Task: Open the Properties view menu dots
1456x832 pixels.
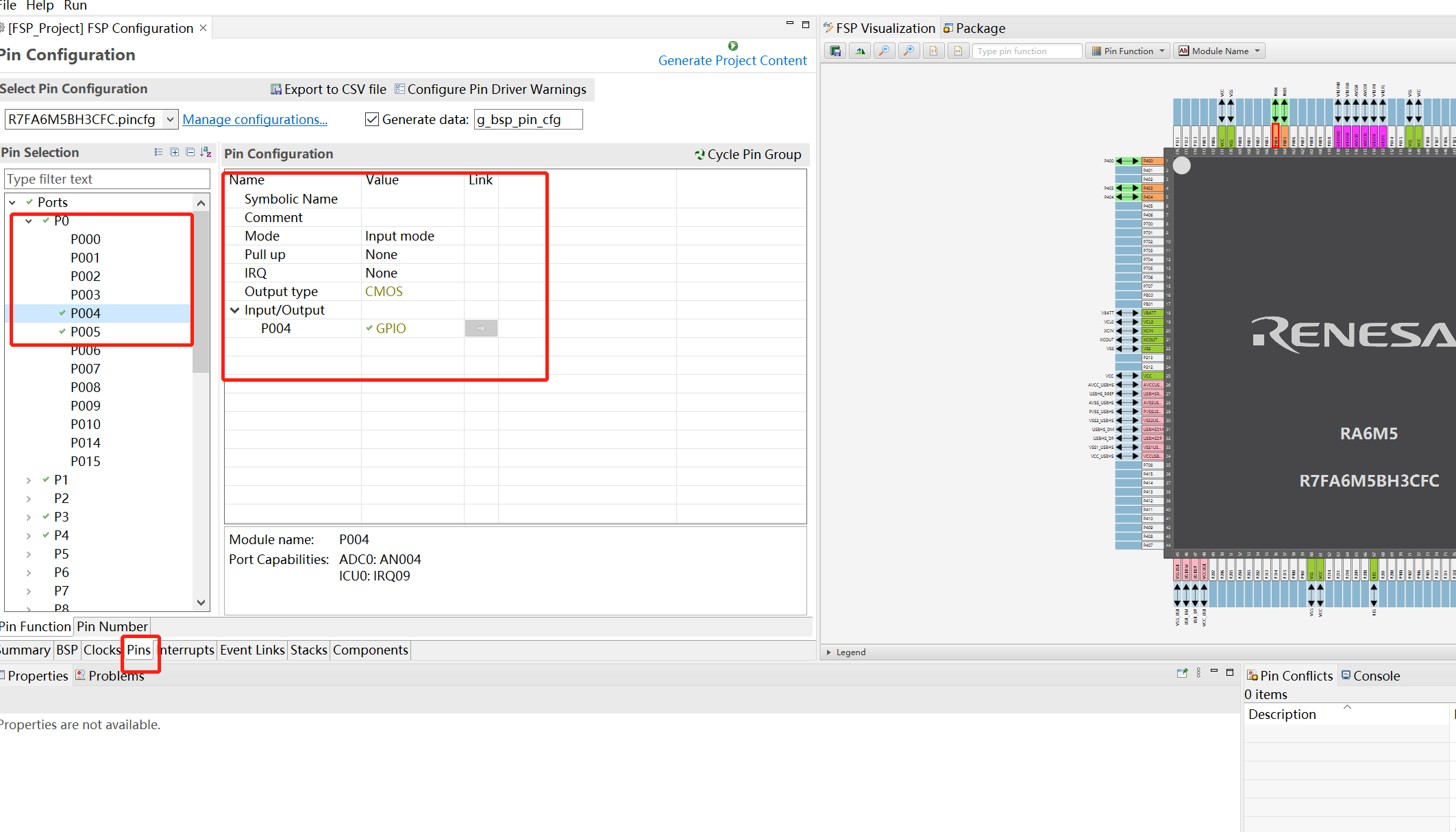Action: [x=1198, y=673]
